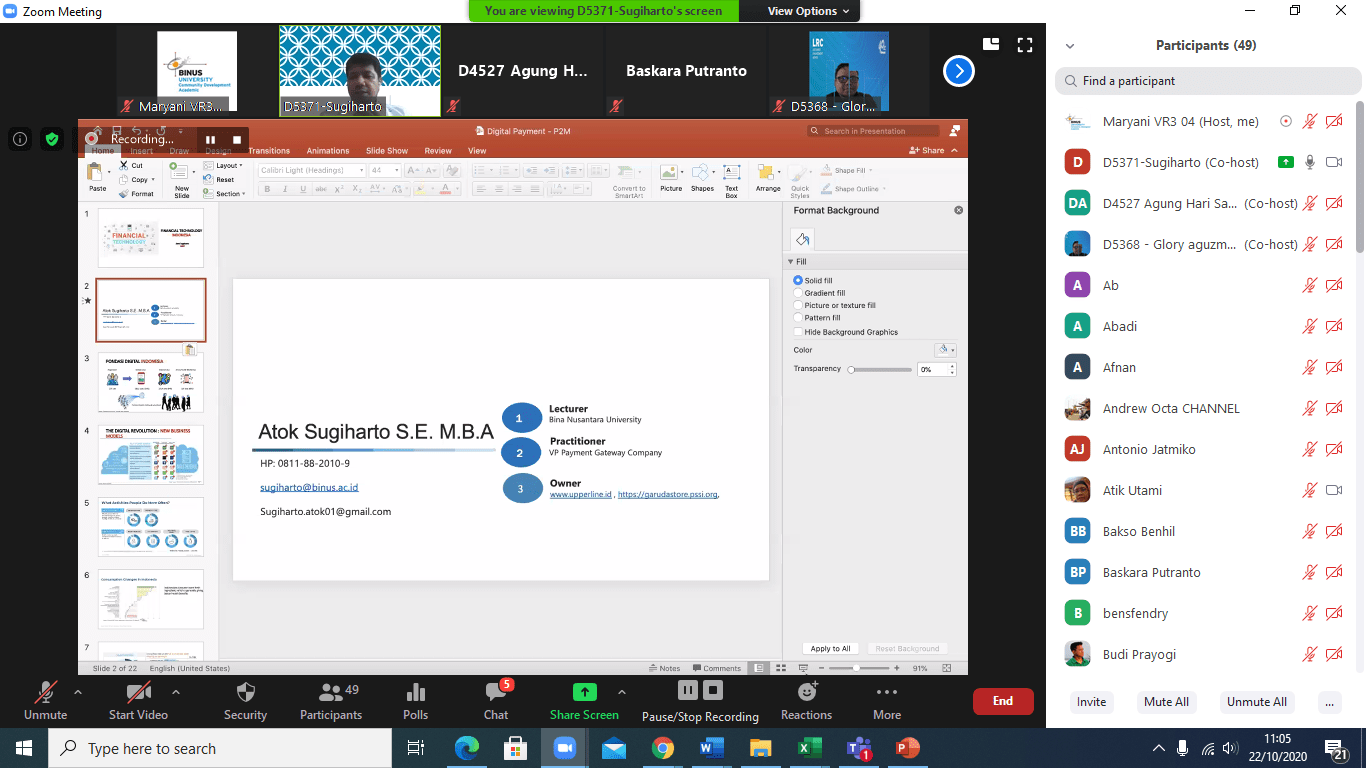
Task: Collapse the Participants panel chevron
Action: pyautogui.click(x=1070, y=46)
